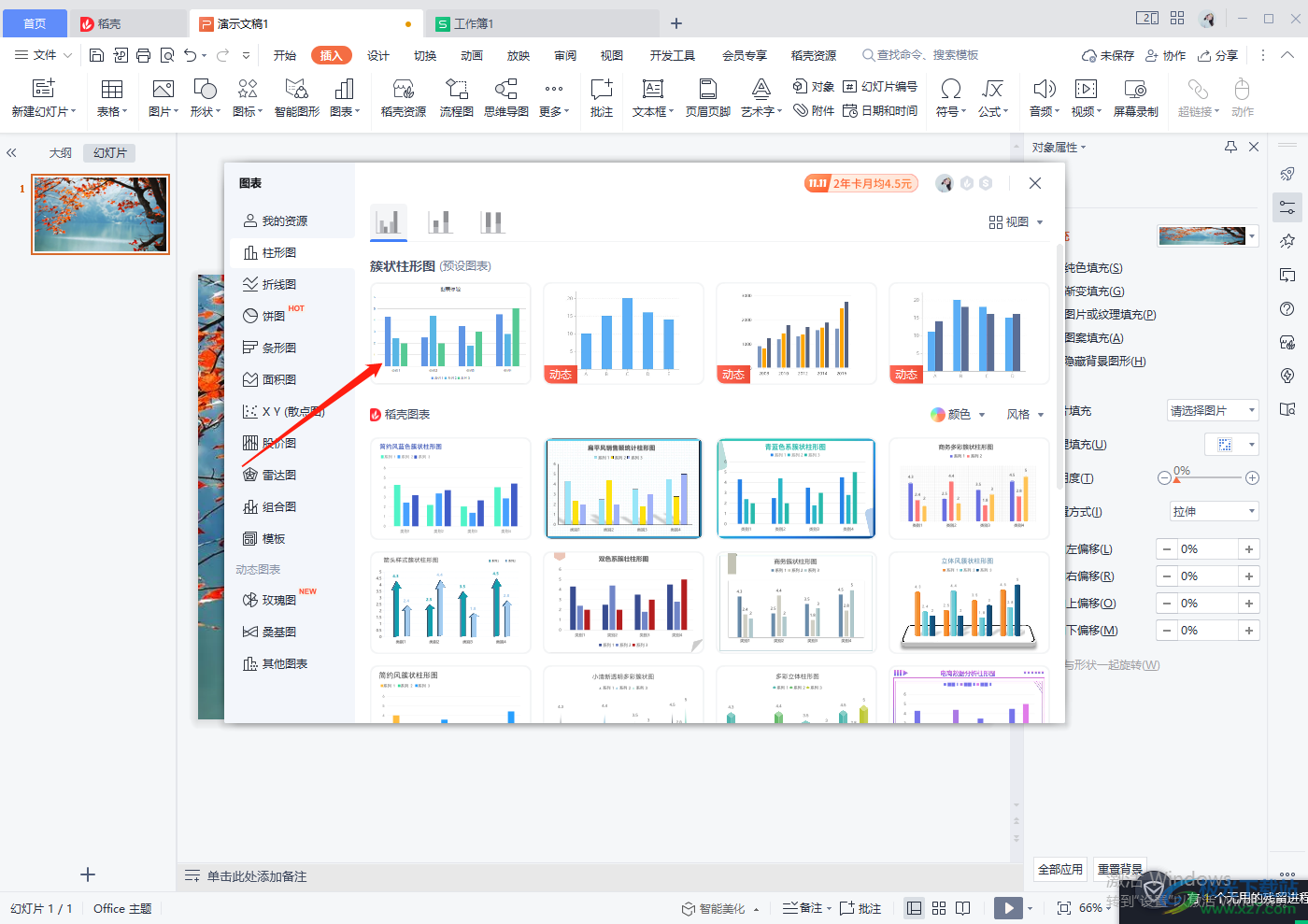Viewport: 1308px width, 924px height.
Task: Click the 批注 comment icon in ribbon
Action: (602, 89)
